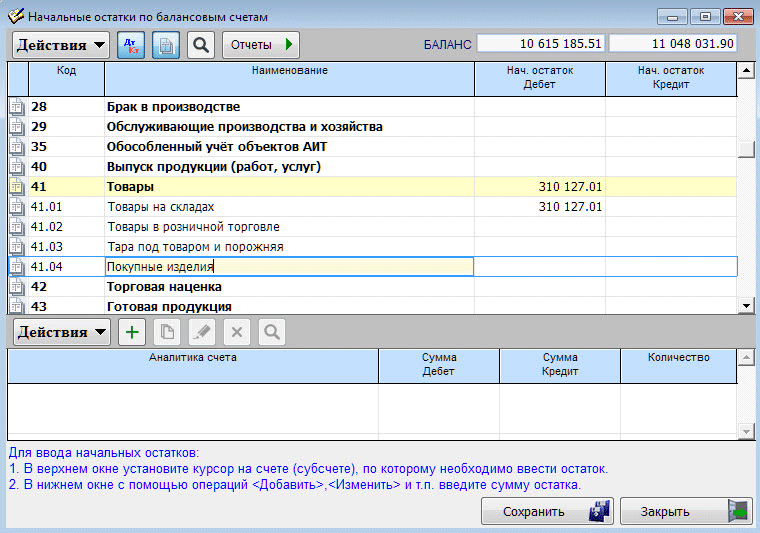Click the down arrow of the upper table scrollbar
Screen dimensions: 760x533
(746, 306)
